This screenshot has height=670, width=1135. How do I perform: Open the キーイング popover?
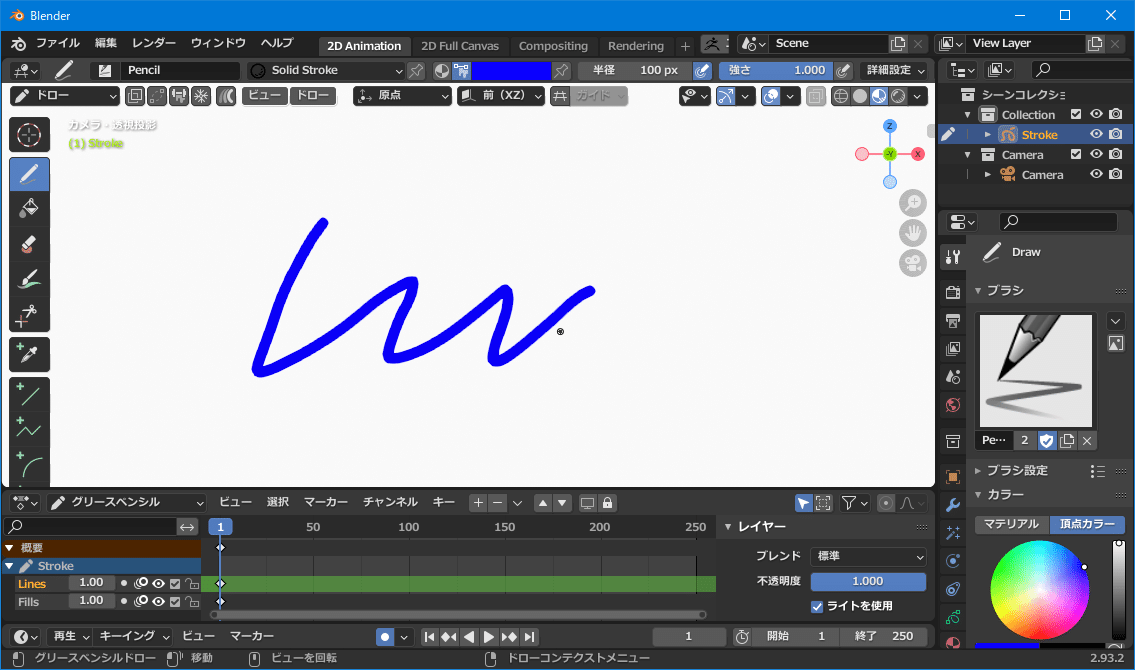click(x=134, y=636)
